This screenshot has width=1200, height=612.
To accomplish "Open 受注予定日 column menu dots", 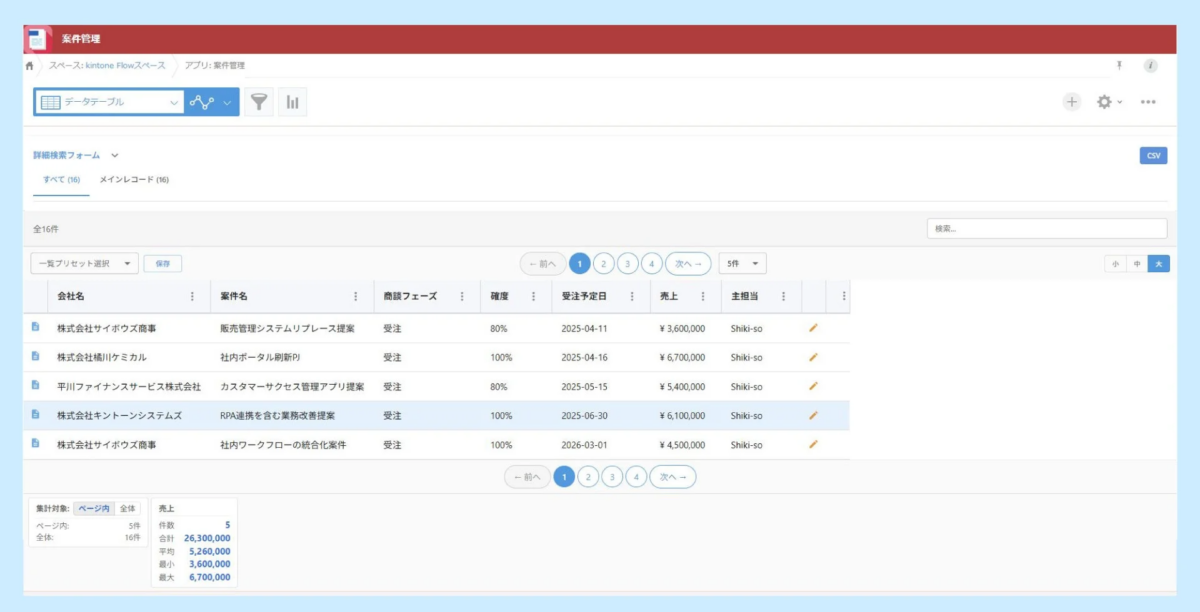I will 631,296.
